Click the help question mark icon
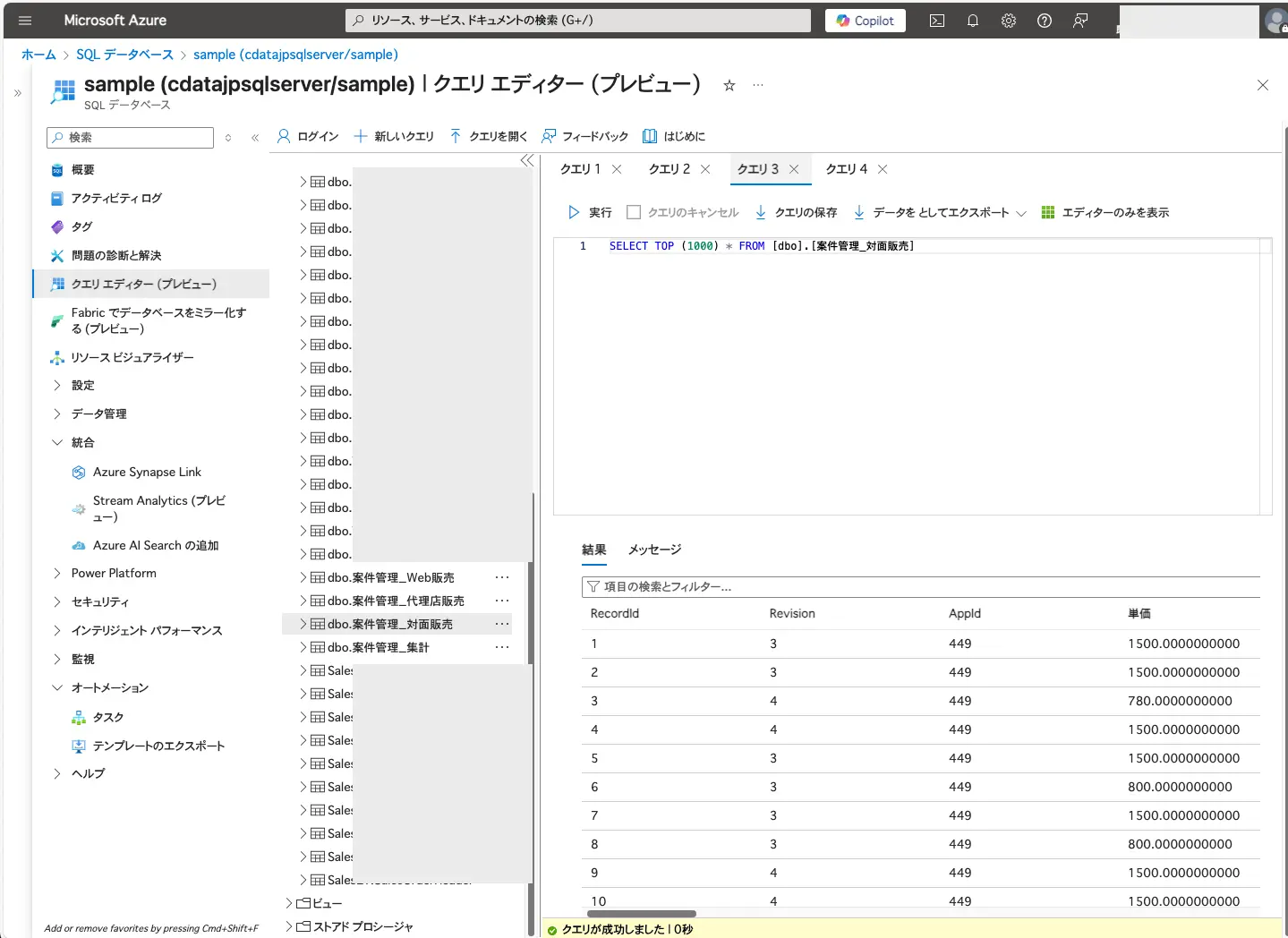 tap(1045, 21)
